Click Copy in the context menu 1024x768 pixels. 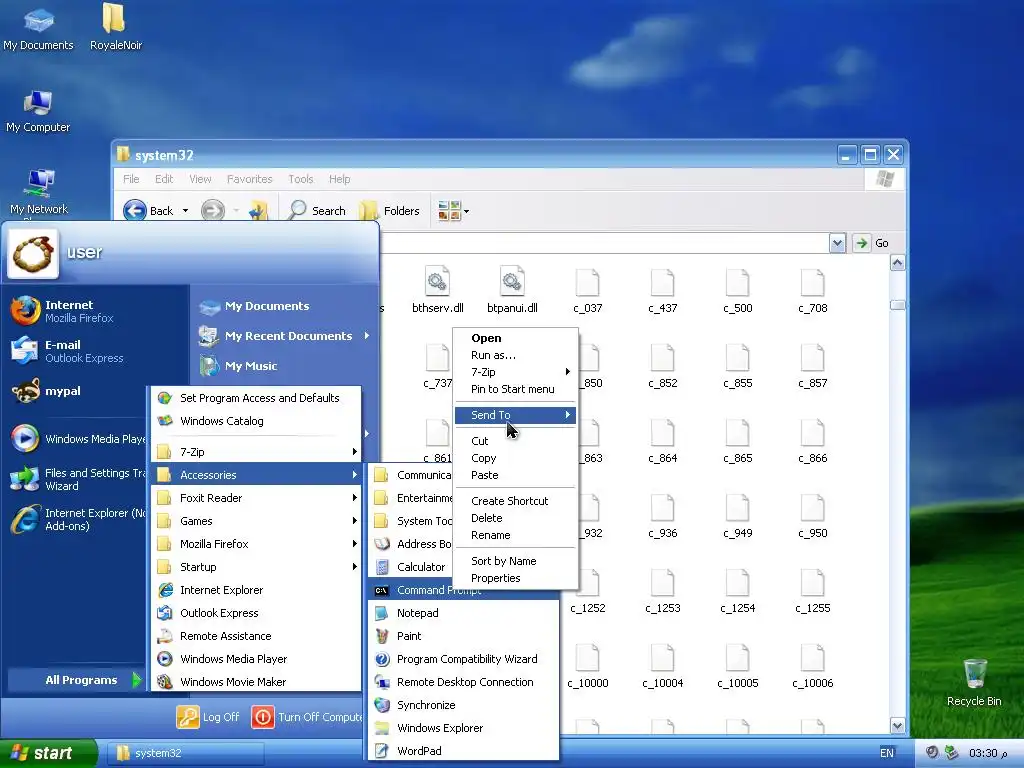515,458
